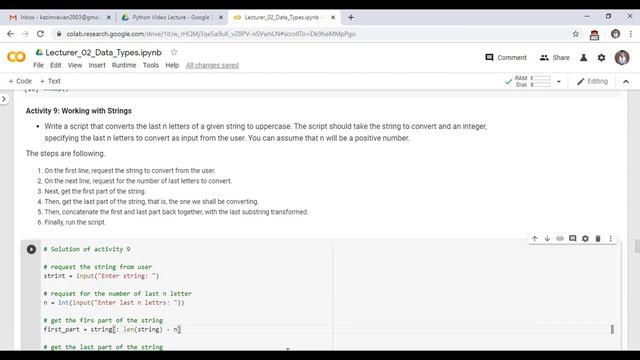Click the Disk usage indicator bar

point(541,84)
